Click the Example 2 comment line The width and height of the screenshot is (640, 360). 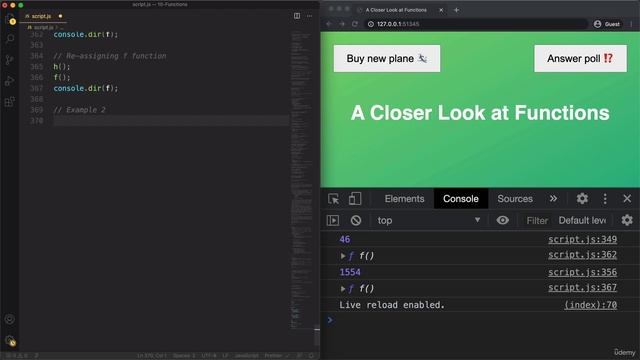(x=80, y=110)
